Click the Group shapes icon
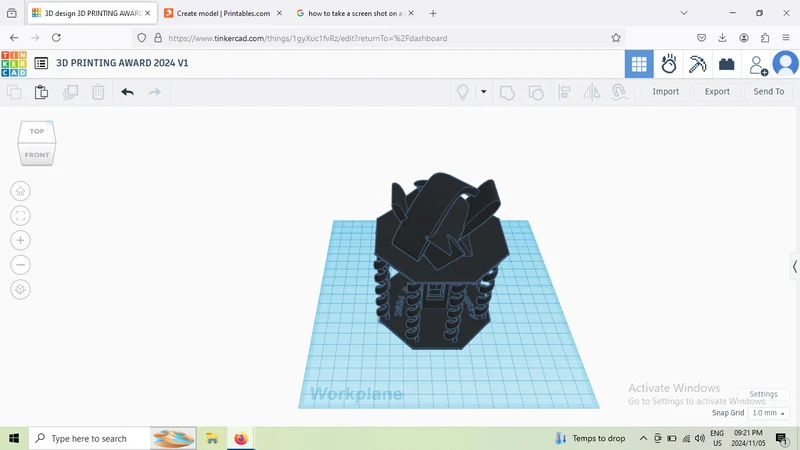Screen dimensions: 800x450 (507, 92)
